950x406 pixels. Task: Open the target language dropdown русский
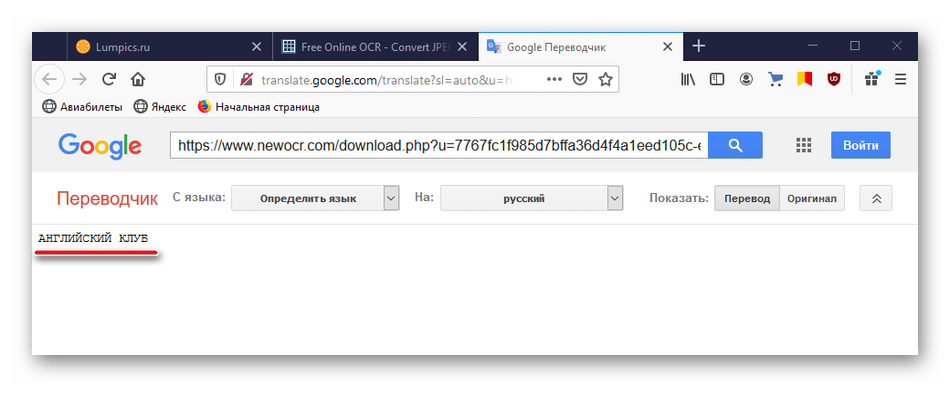coord(531,198)
